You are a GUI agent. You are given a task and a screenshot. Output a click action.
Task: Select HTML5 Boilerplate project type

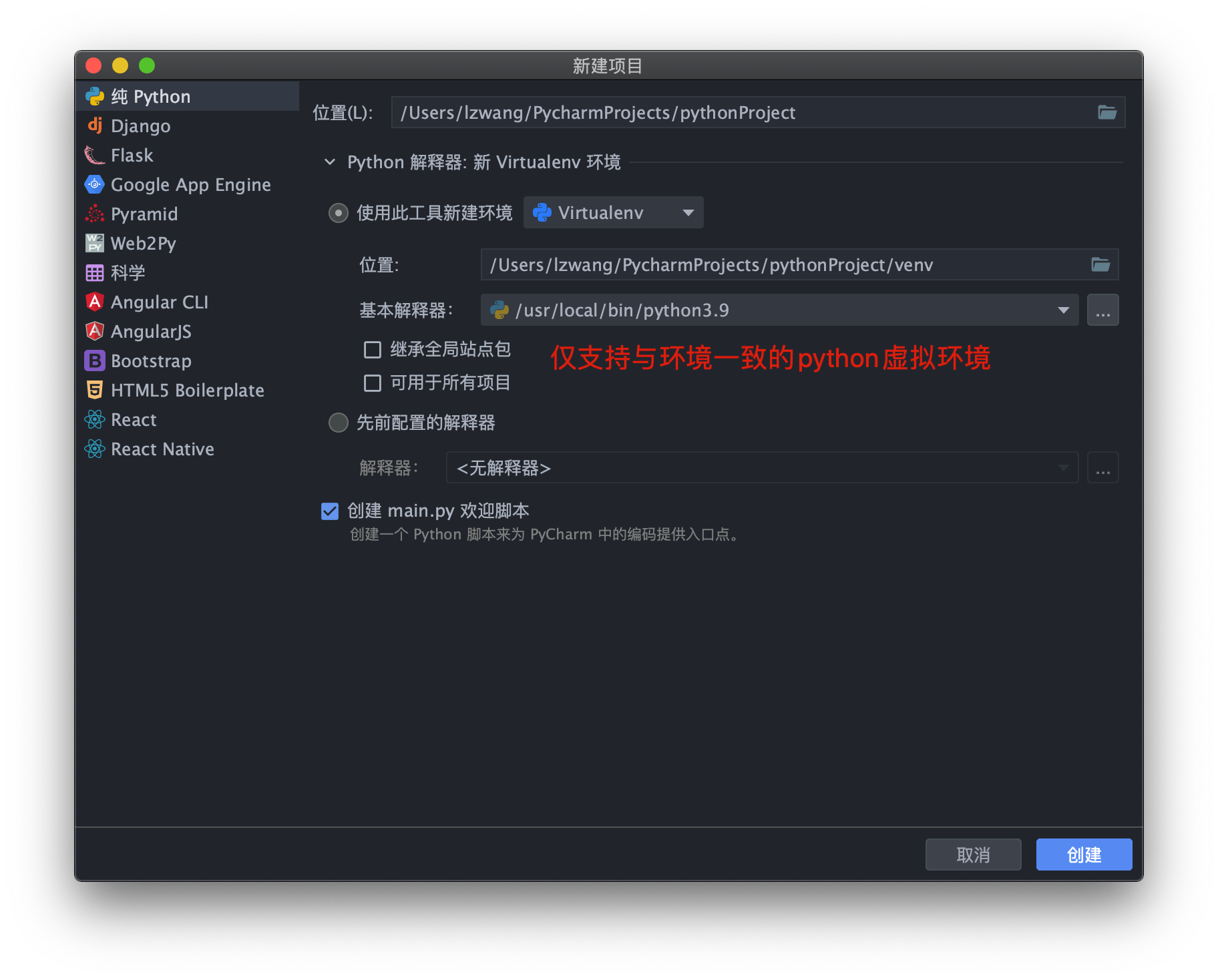187,390
